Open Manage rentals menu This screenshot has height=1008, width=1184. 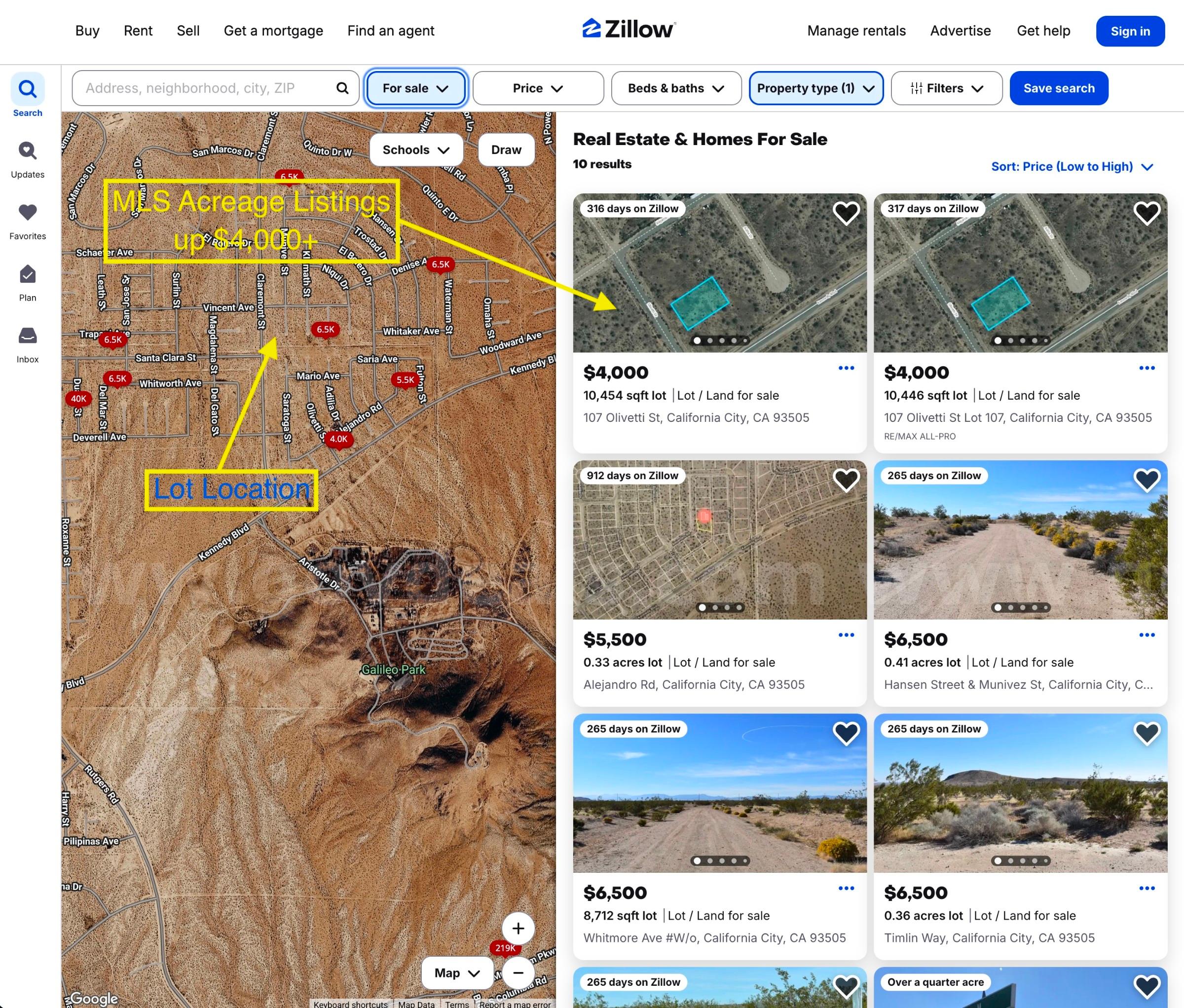point(856,30)
